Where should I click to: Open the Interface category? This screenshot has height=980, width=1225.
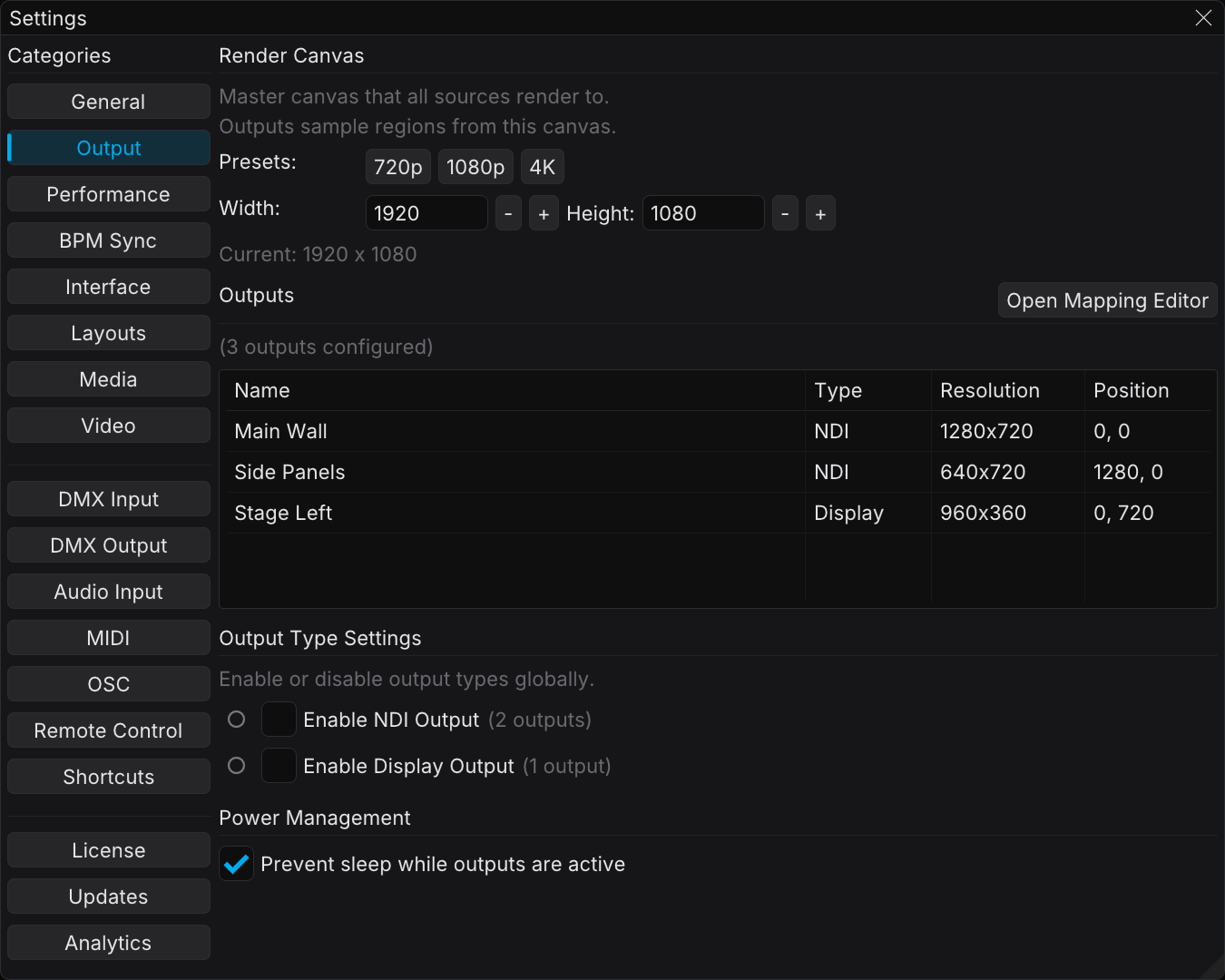click(x=109, y=287)
